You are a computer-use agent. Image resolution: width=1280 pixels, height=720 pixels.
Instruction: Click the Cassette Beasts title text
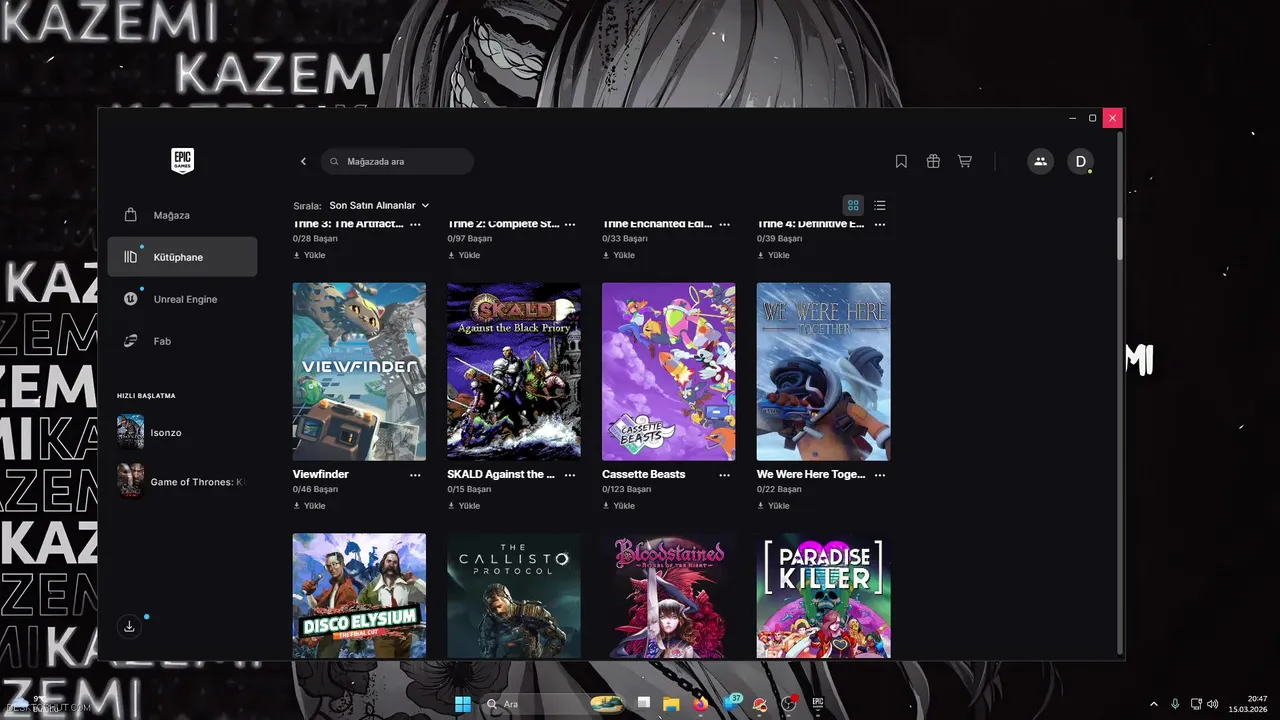click(644, 474)
